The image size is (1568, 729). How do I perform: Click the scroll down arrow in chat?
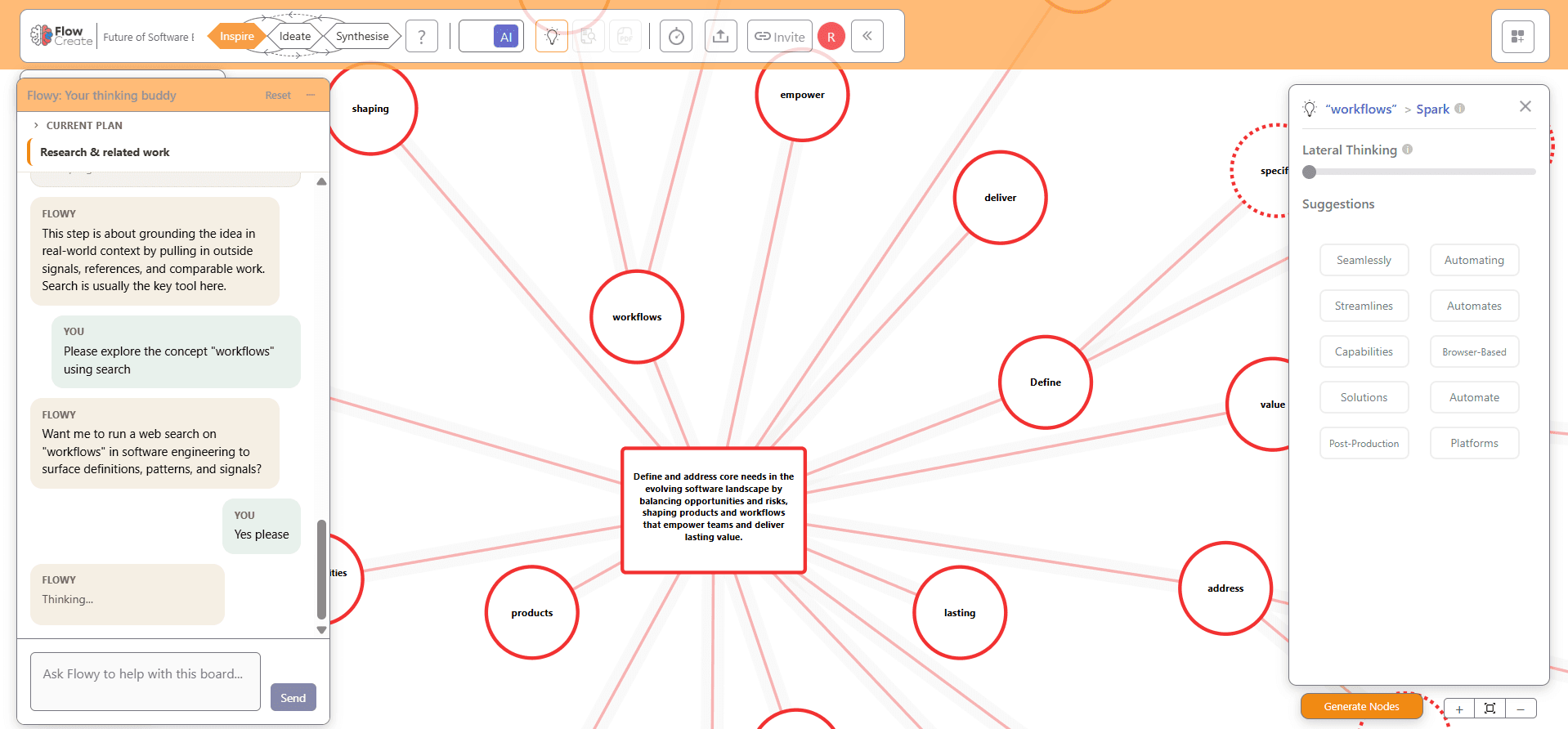tap(321, 630)
